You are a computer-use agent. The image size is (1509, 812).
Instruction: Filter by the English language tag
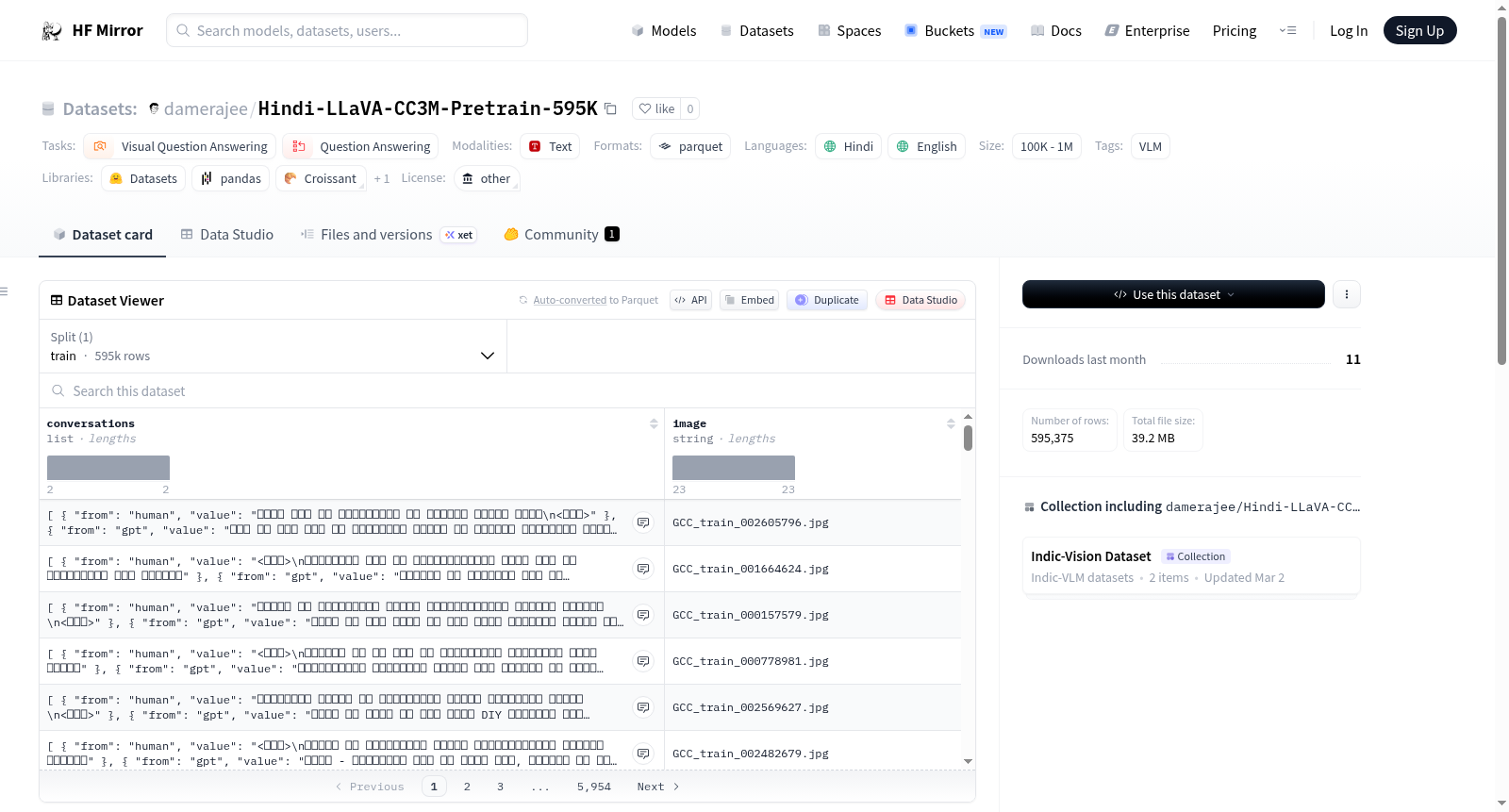click(x=926, y=146)
